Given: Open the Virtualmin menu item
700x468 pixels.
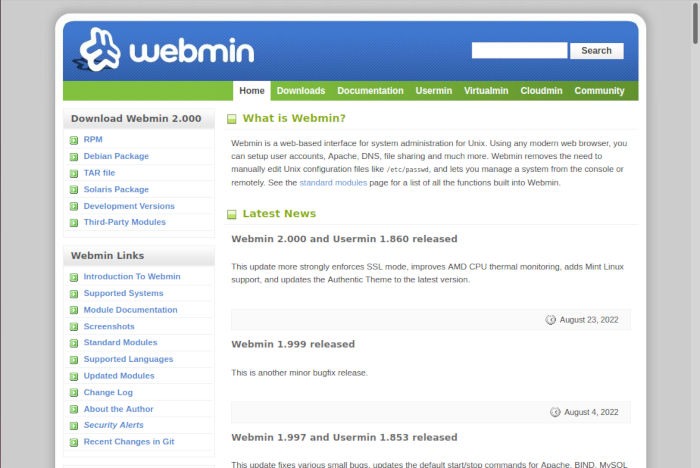Looking at the screenshot, I should coord(486,91).
